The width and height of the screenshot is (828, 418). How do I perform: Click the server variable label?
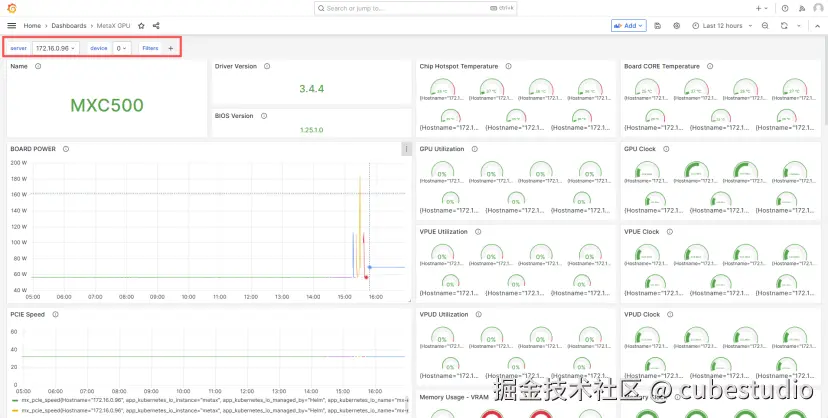18,48
